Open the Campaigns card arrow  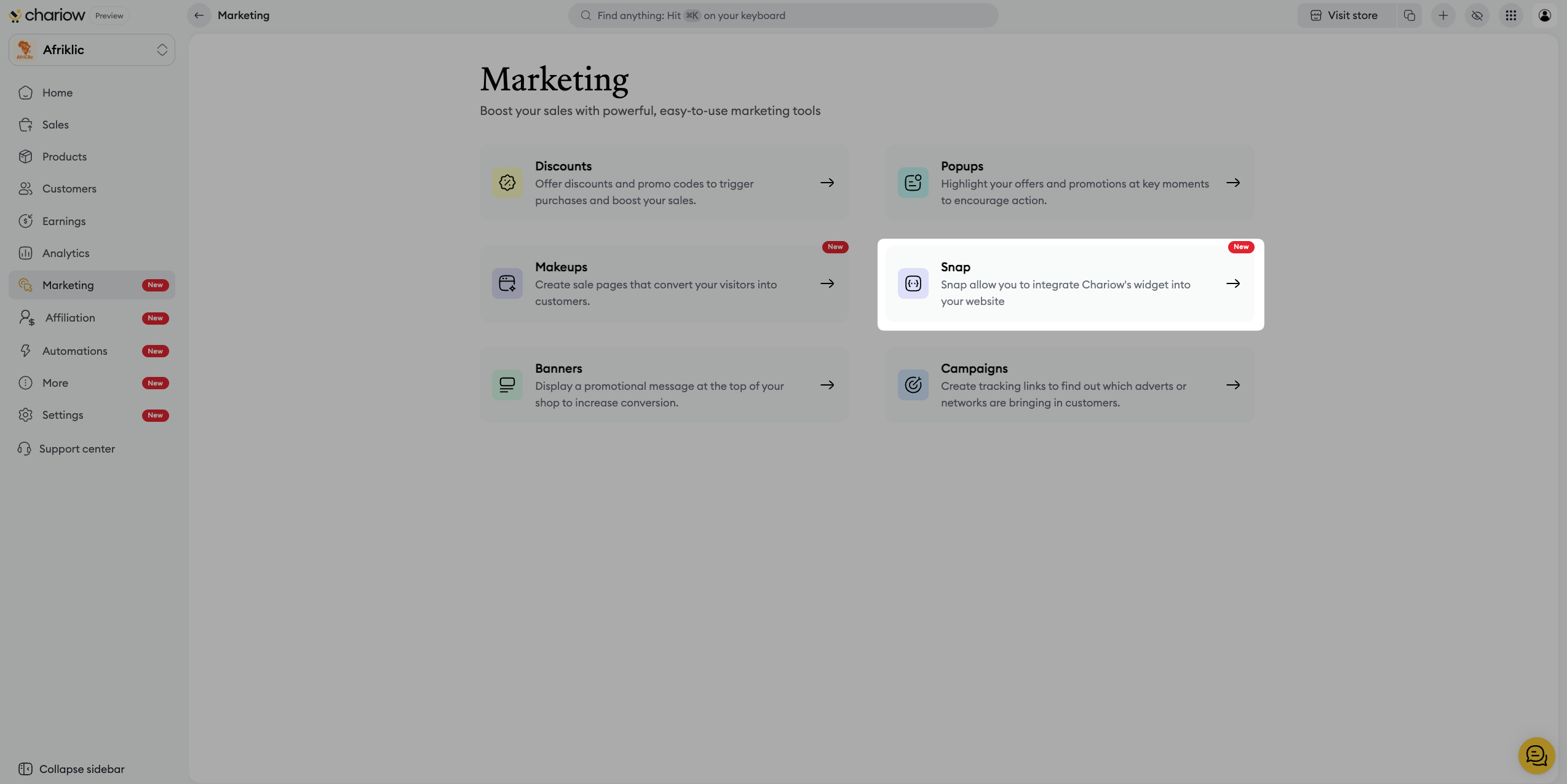tap(1232, 385)
